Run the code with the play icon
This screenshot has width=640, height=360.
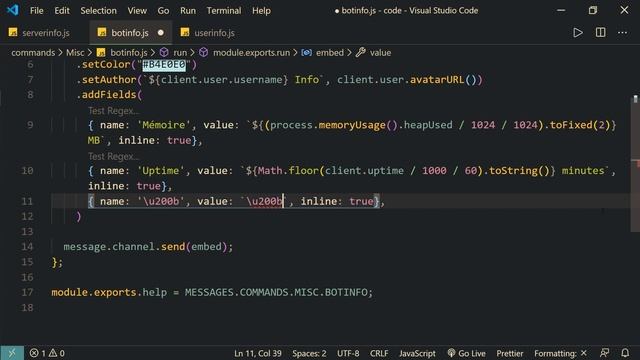tap(578, 33)
